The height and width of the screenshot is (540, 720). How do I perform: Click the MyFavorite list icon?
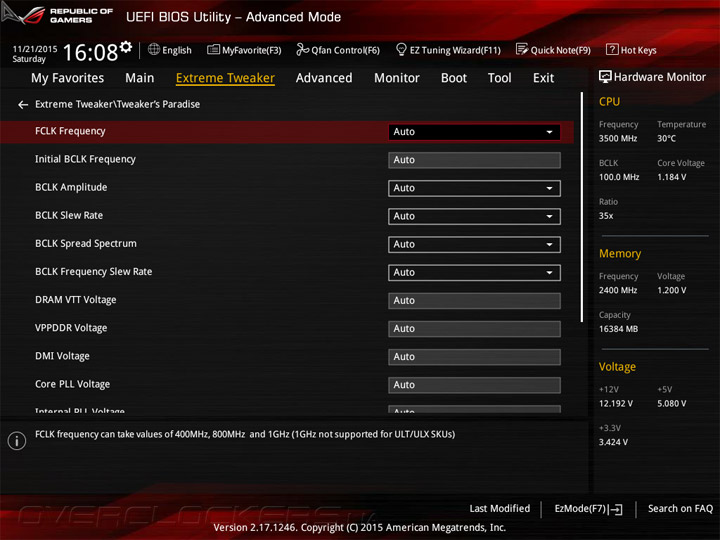(213, 50)
